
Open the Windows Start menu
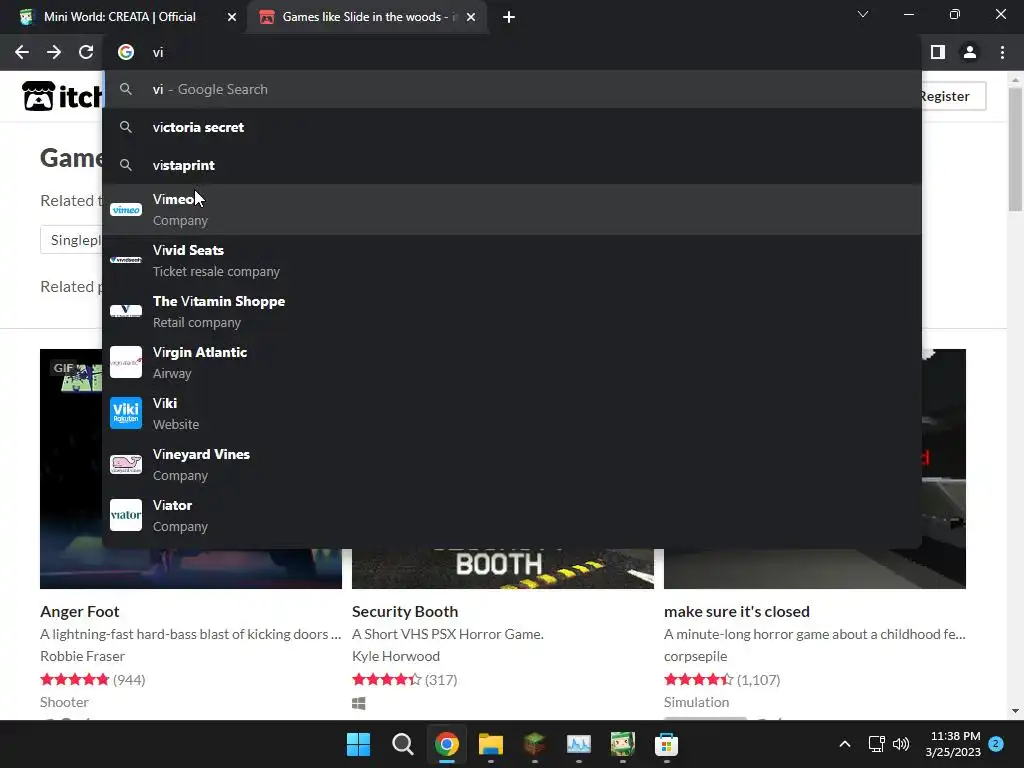[358, 744]
